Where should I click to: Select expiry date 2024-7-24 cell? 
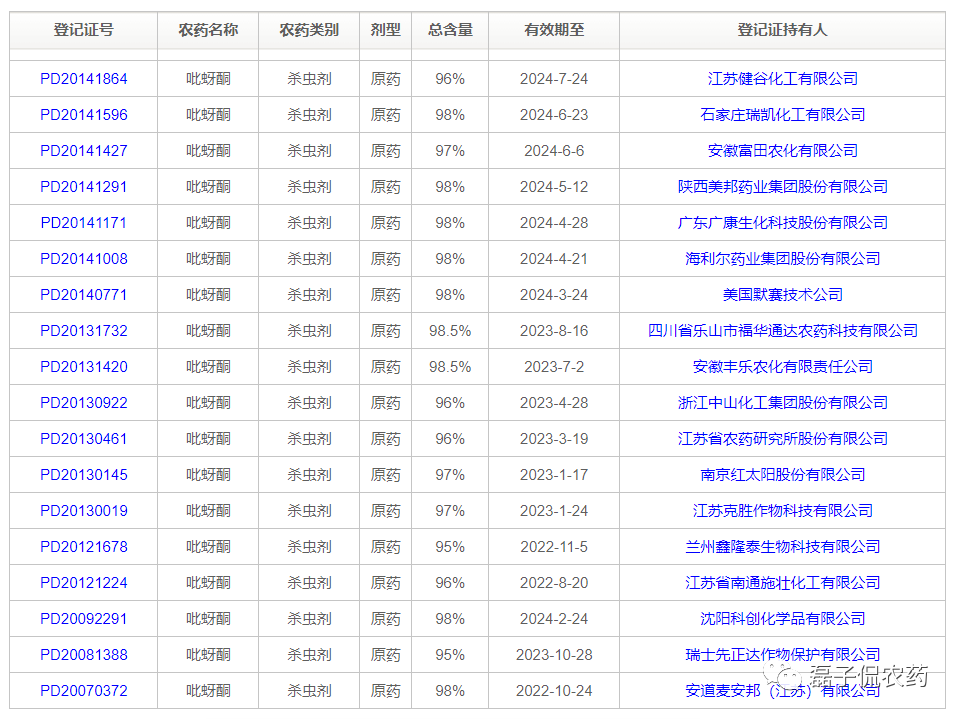554,79
